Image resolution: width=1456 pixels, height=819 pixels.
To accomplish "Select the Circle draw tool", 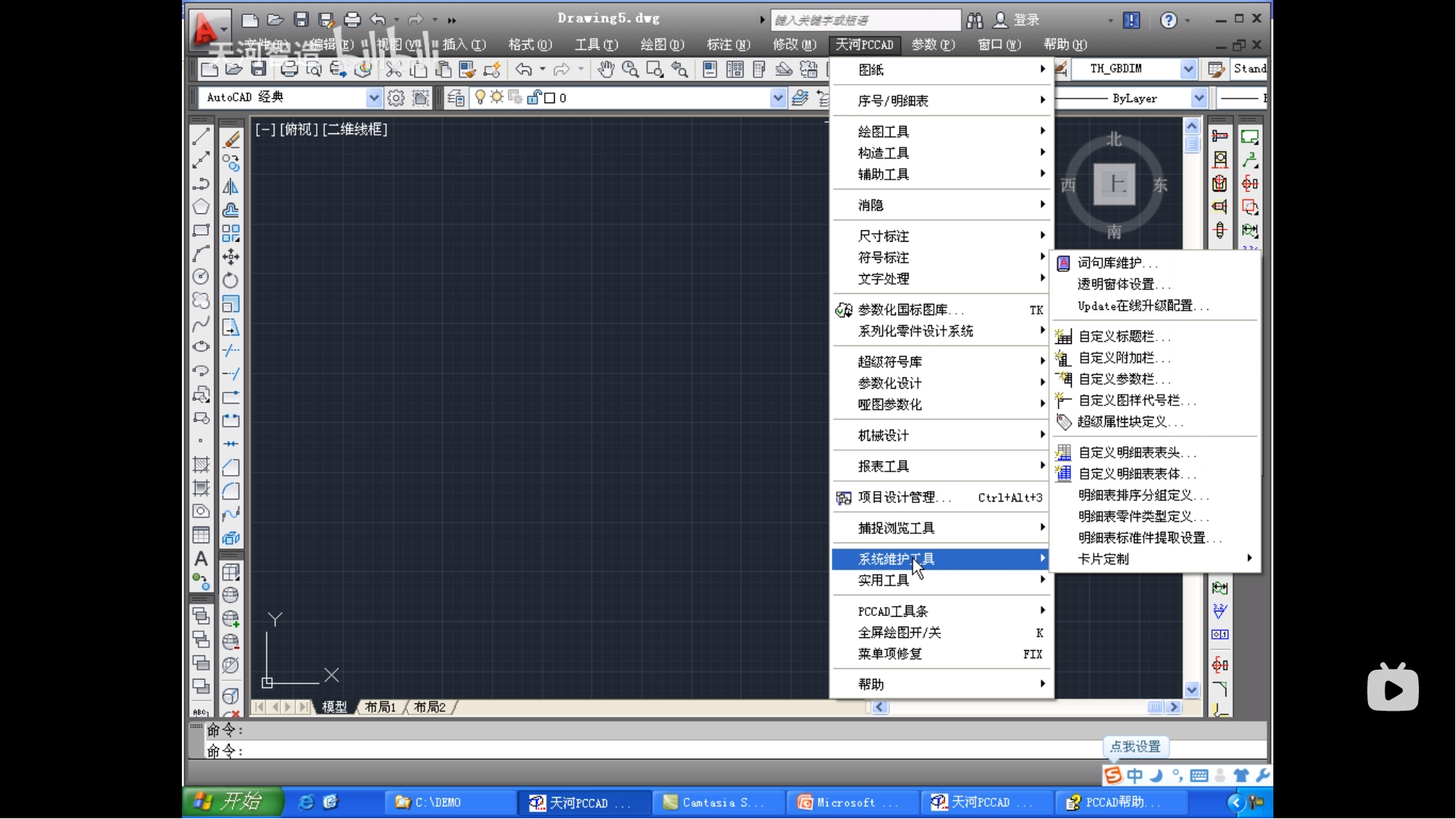I will tap(201, 277).
